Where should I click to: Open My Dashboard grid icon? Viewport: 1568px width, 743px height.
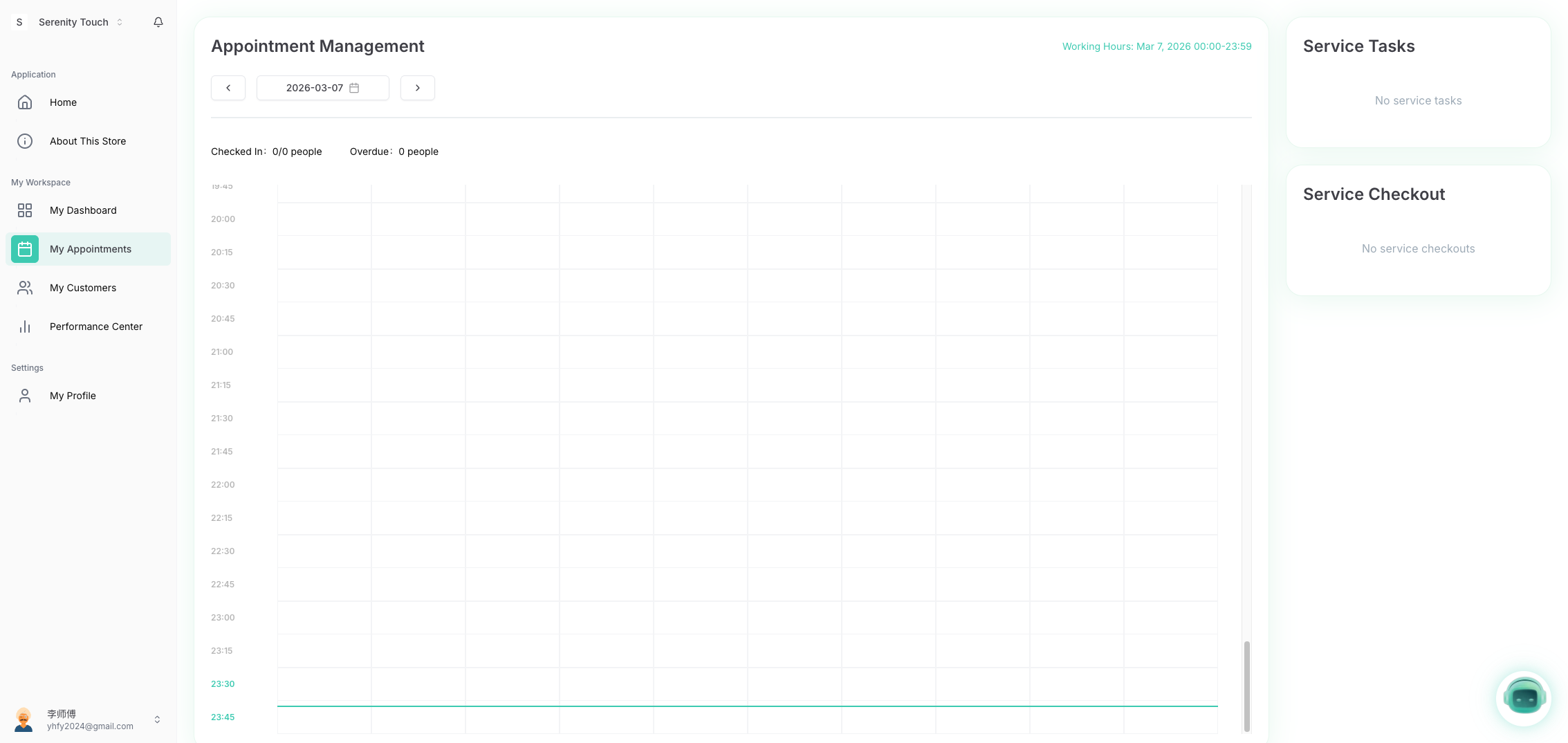click(25, 210)
